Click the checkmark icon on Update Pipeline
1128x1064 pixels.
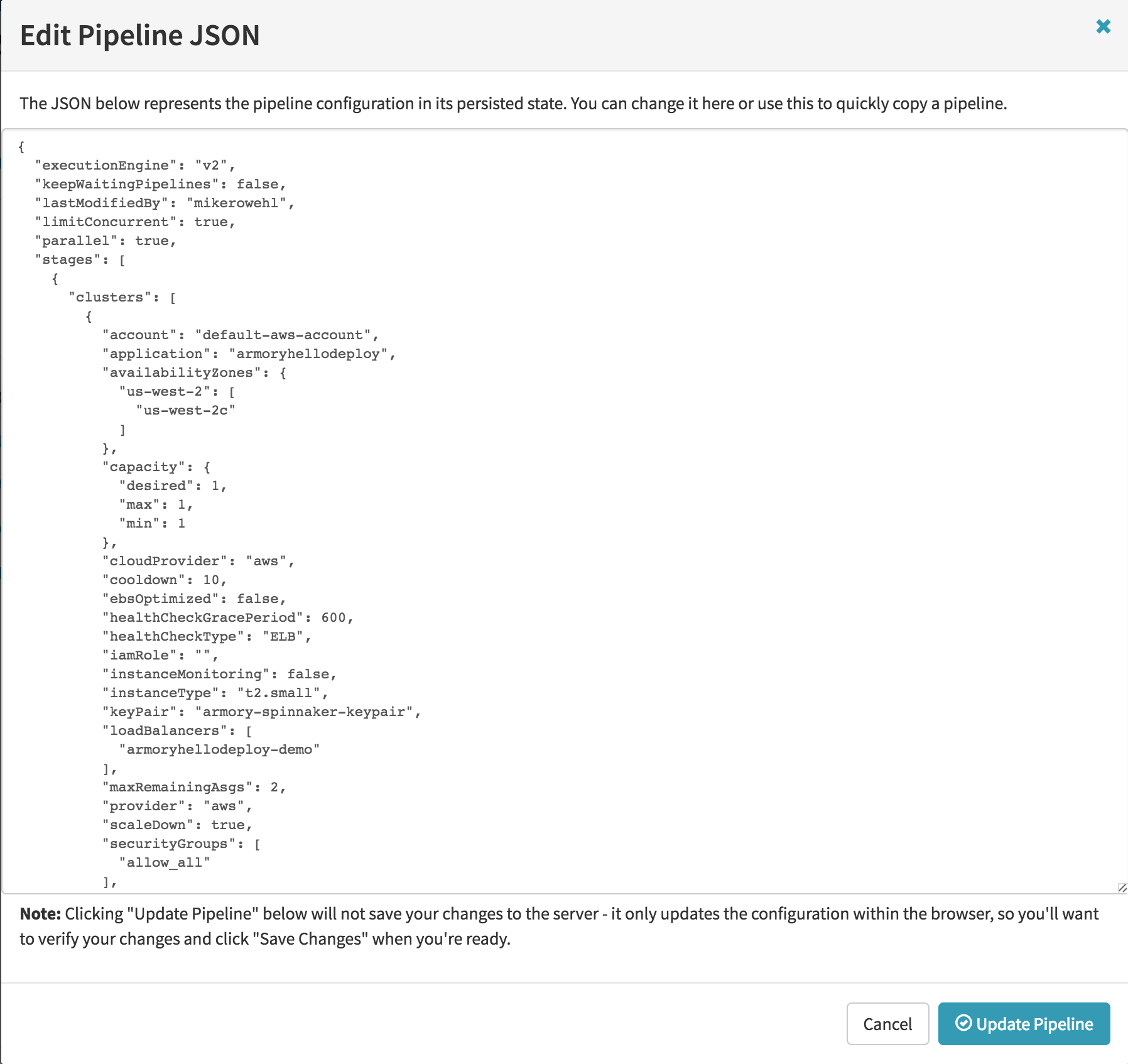click(963, 1023)
